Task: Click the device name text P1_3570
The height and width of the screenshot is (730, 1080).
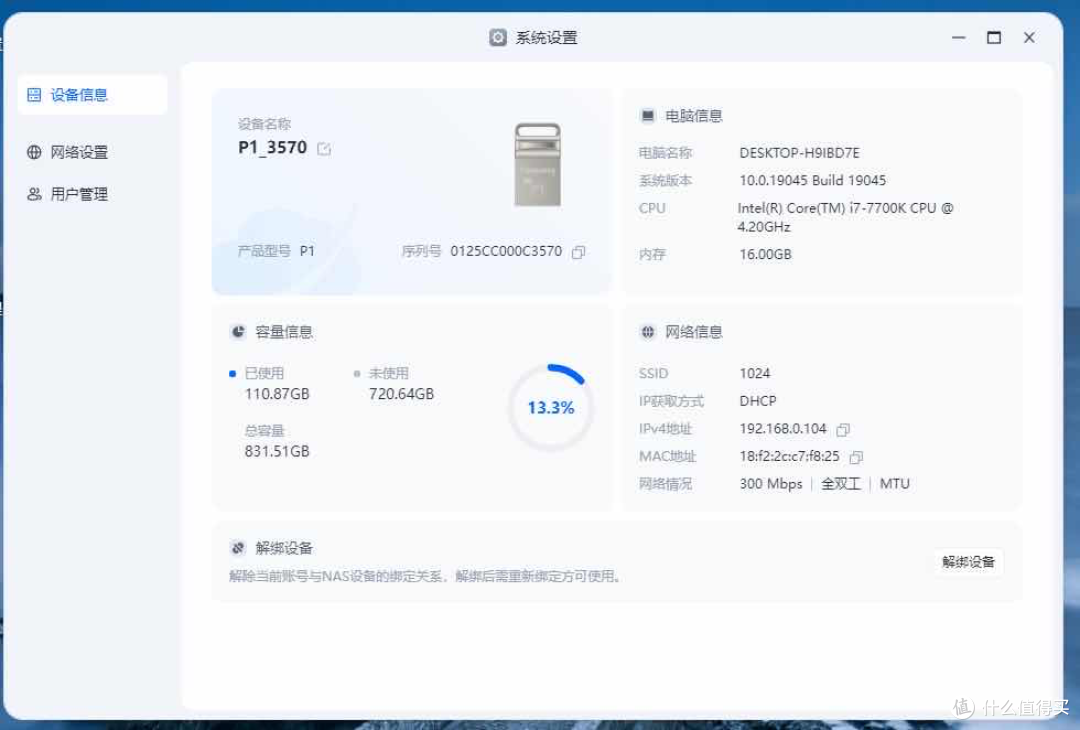Action: point(273,147)
